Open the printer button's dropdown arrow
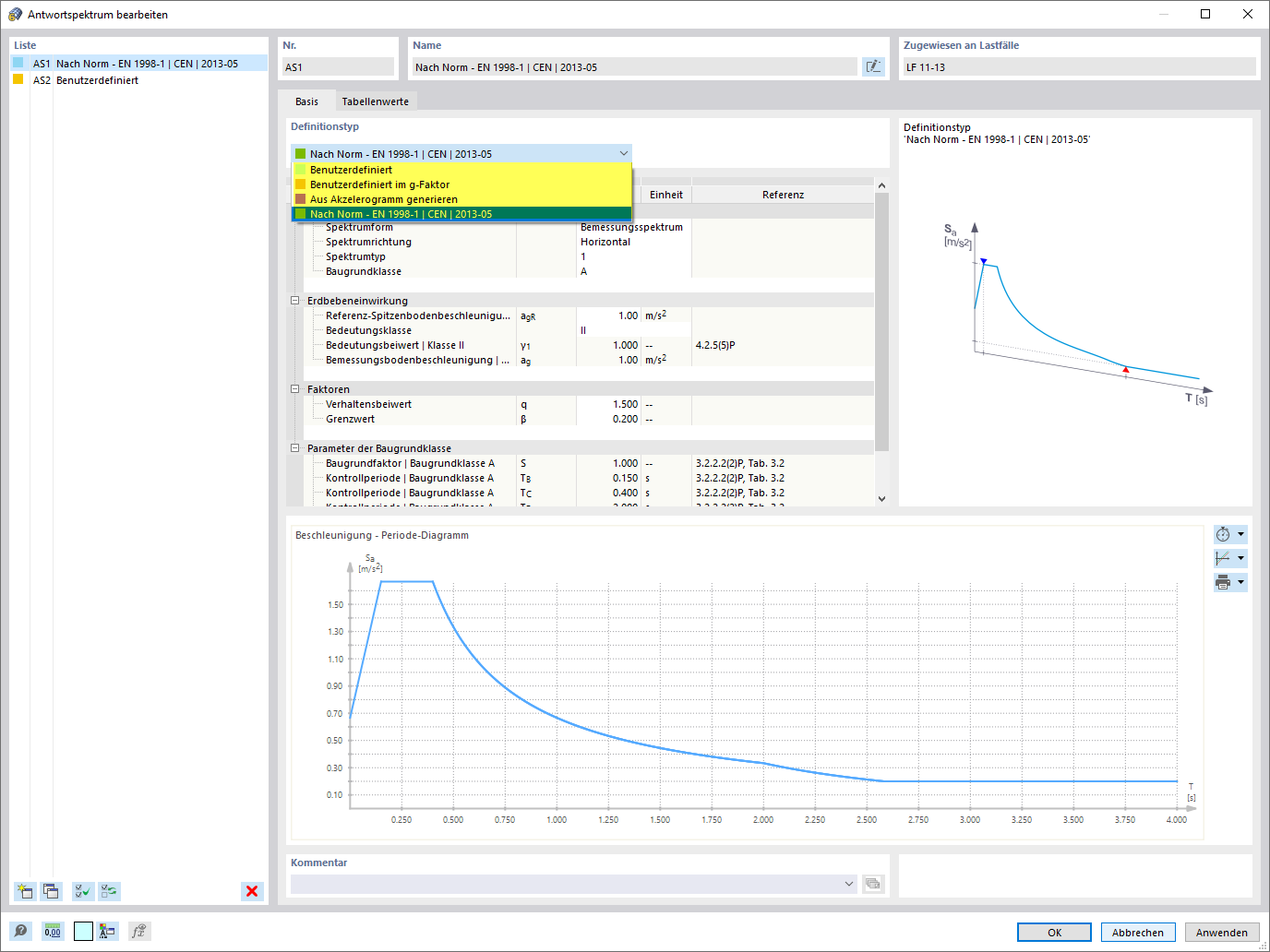This screenshot has height=952, width=1270. coord(1241,582)
